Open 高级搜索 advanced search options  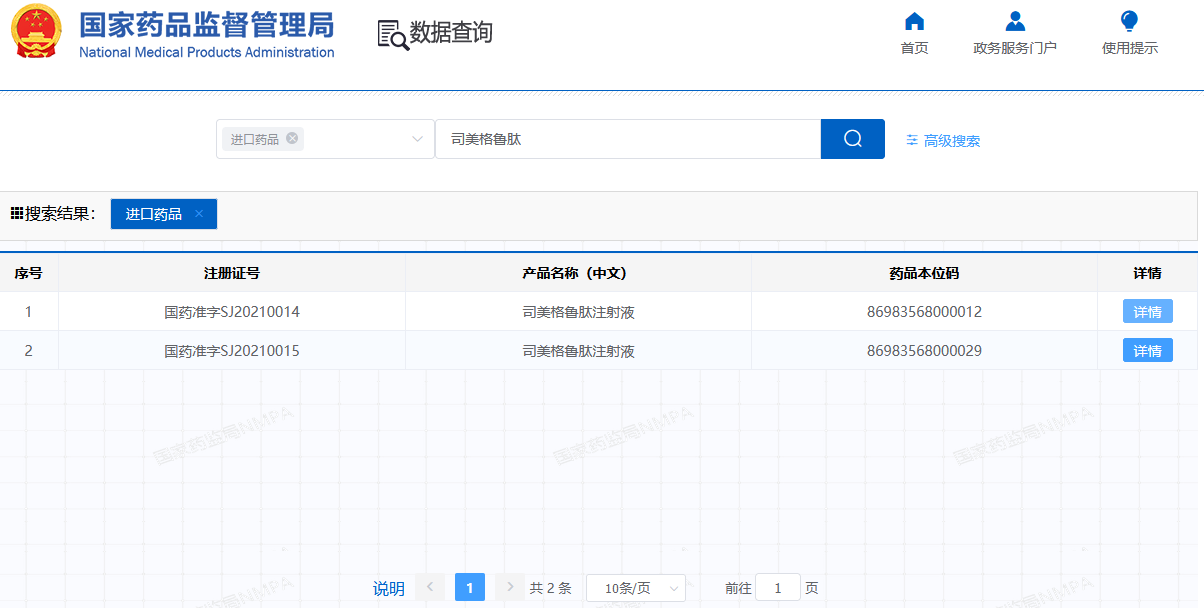coord(943,141)
